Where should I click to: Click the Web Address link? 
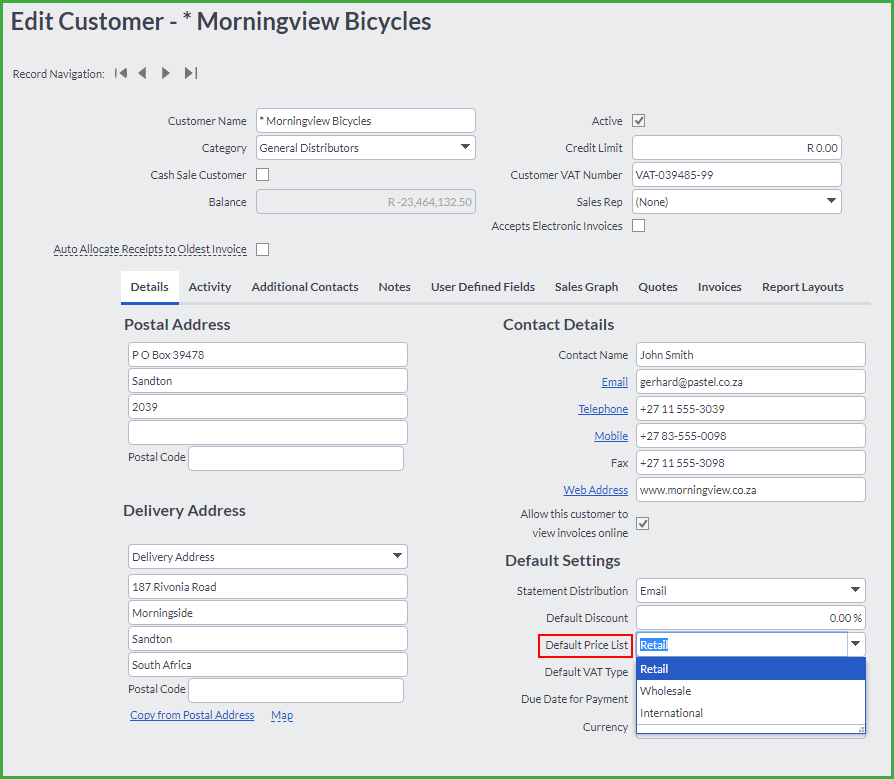pyautogui.click(x=595, y=490)
